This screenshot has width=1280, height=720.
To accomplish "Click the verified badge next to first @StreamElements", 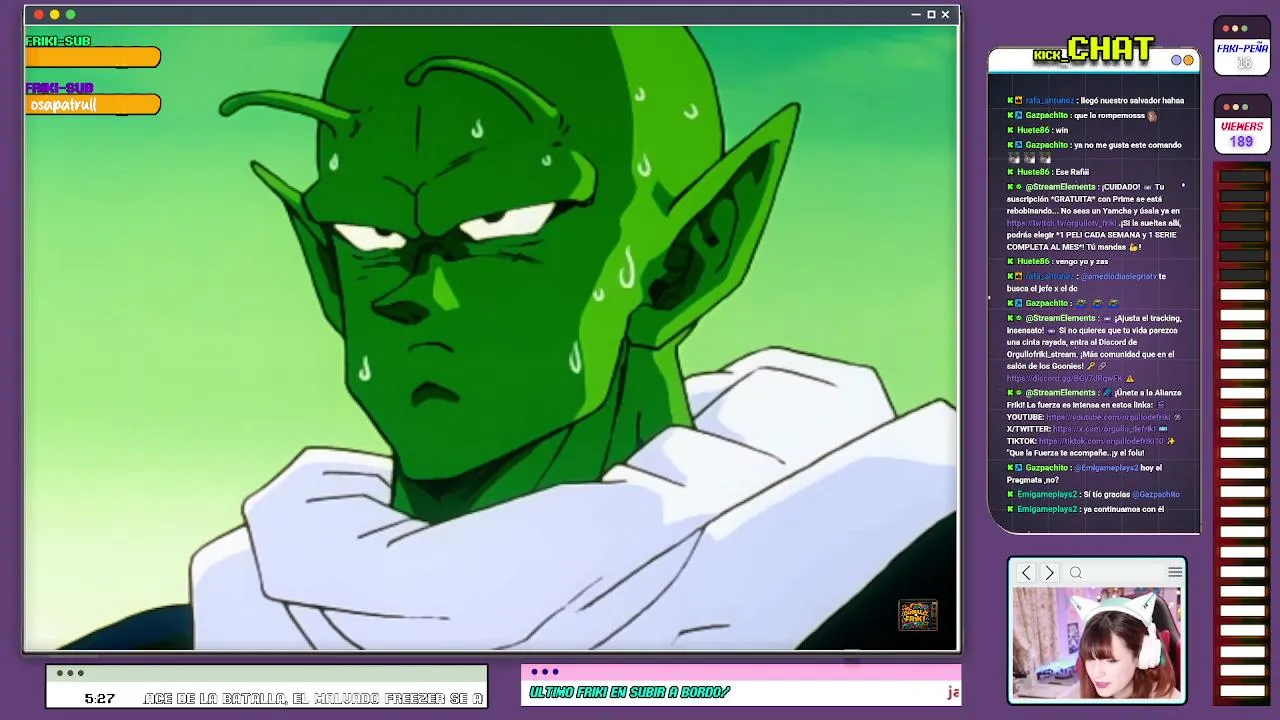I will (1018, 187).
